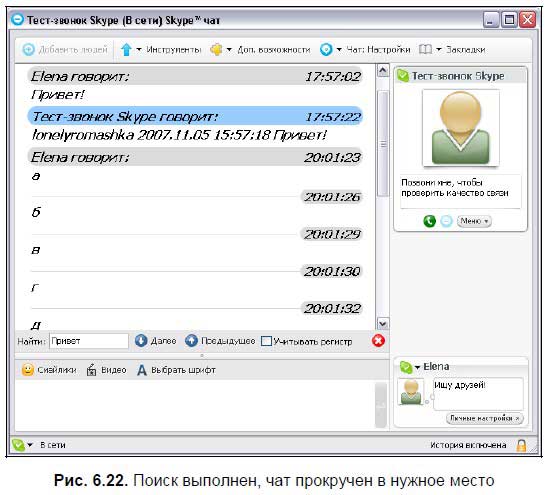
Task: Click the search text field containing Привет
Action: click(89, 341)
